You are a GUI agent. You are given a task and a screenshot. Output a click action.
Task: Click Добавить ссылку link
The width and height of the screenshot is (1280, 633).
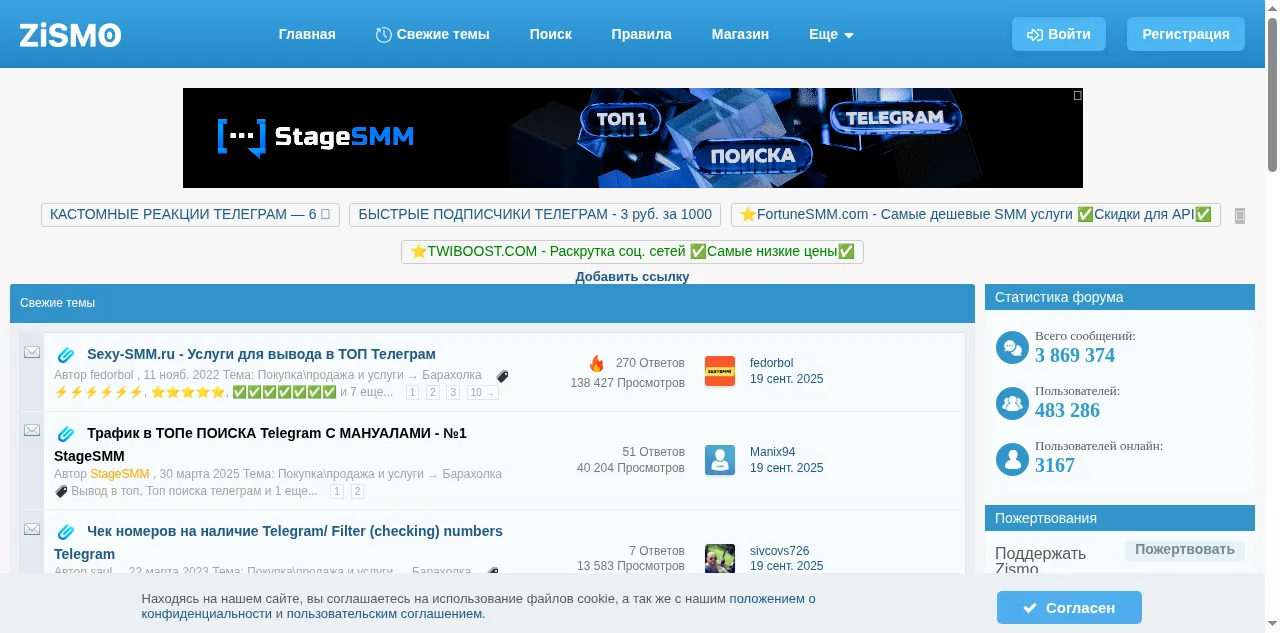632,277
